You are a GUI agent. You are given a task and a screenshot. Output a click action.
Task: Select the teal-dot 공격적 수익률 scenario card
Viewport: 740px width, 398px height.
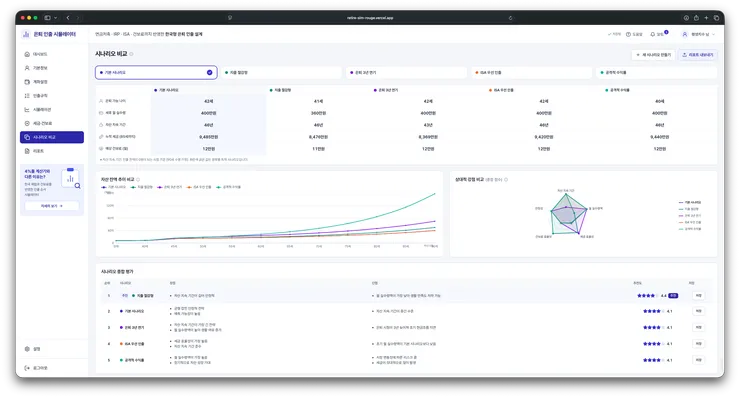tap(656, 72)
